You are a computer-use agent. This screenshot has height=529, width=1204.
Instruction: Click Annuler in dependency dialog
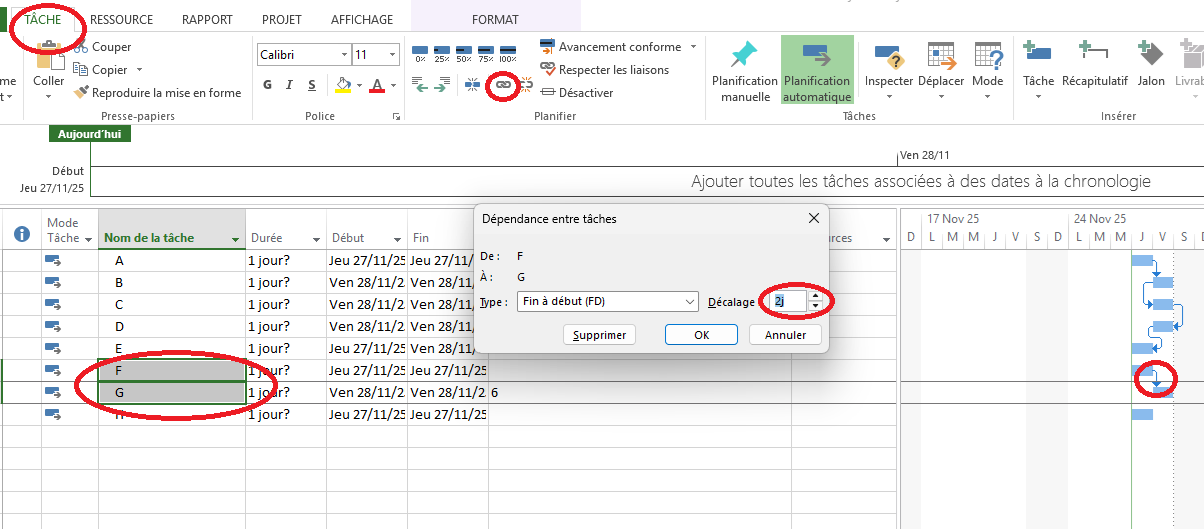(785, 335)
